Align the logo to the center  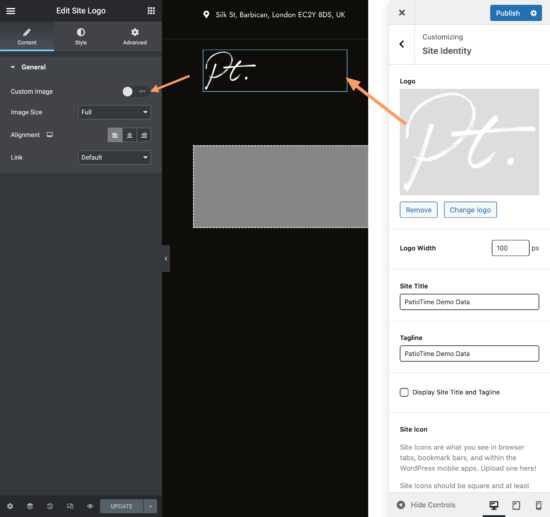pos(129,135)
